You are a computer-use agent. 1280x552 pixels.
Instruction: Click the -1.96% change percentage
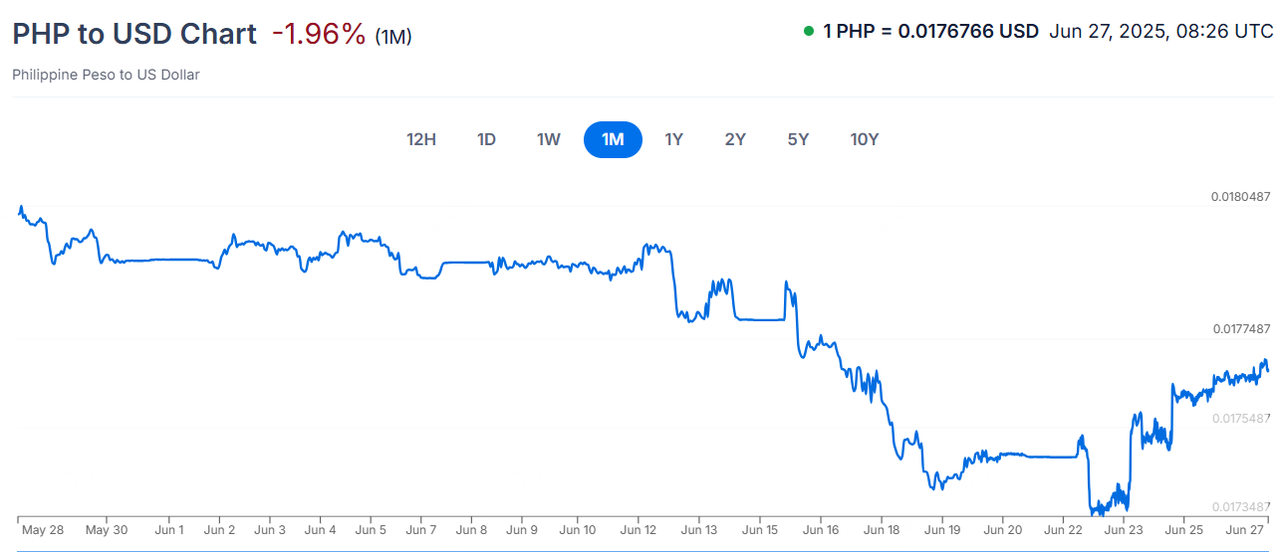(318, 33)
